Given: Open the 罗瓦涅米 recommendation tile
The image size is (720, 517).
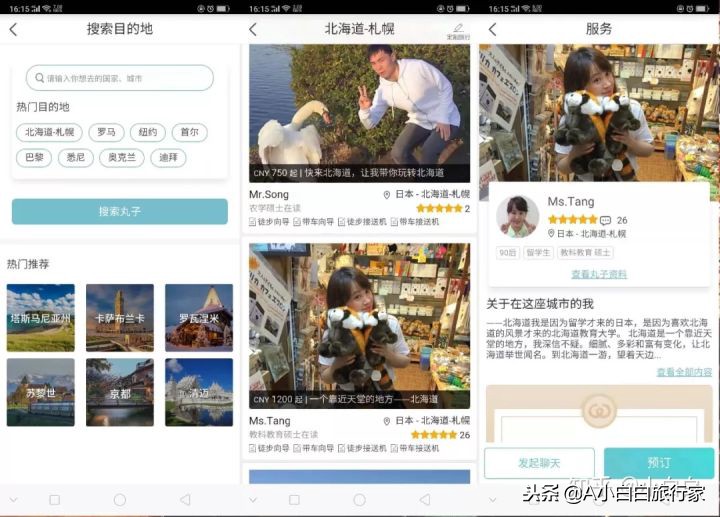Looking at the screenshot, I should click(x=199, y=318).
